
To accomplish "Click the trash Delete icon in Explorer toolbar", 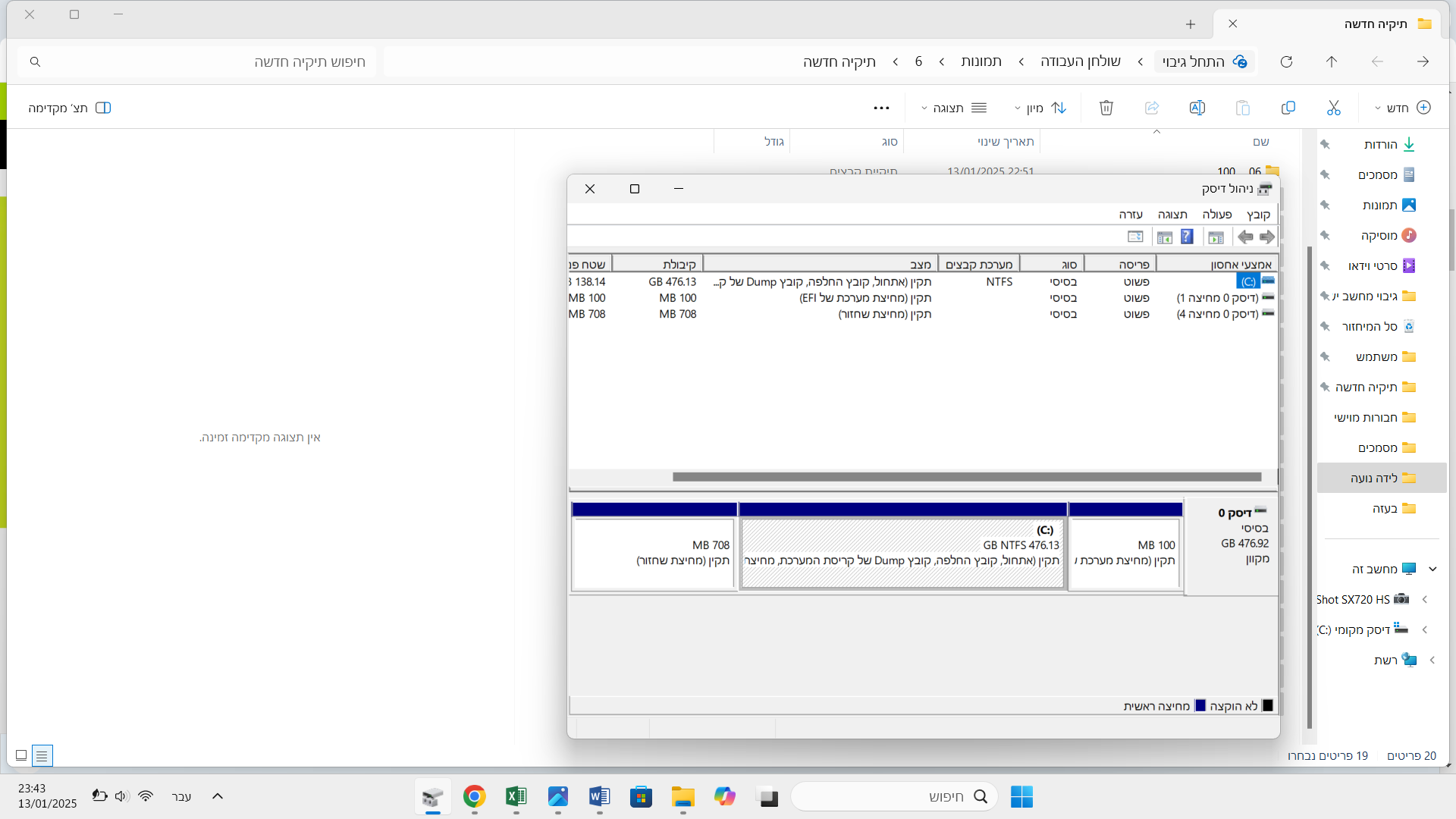I will pos(1106,108).
